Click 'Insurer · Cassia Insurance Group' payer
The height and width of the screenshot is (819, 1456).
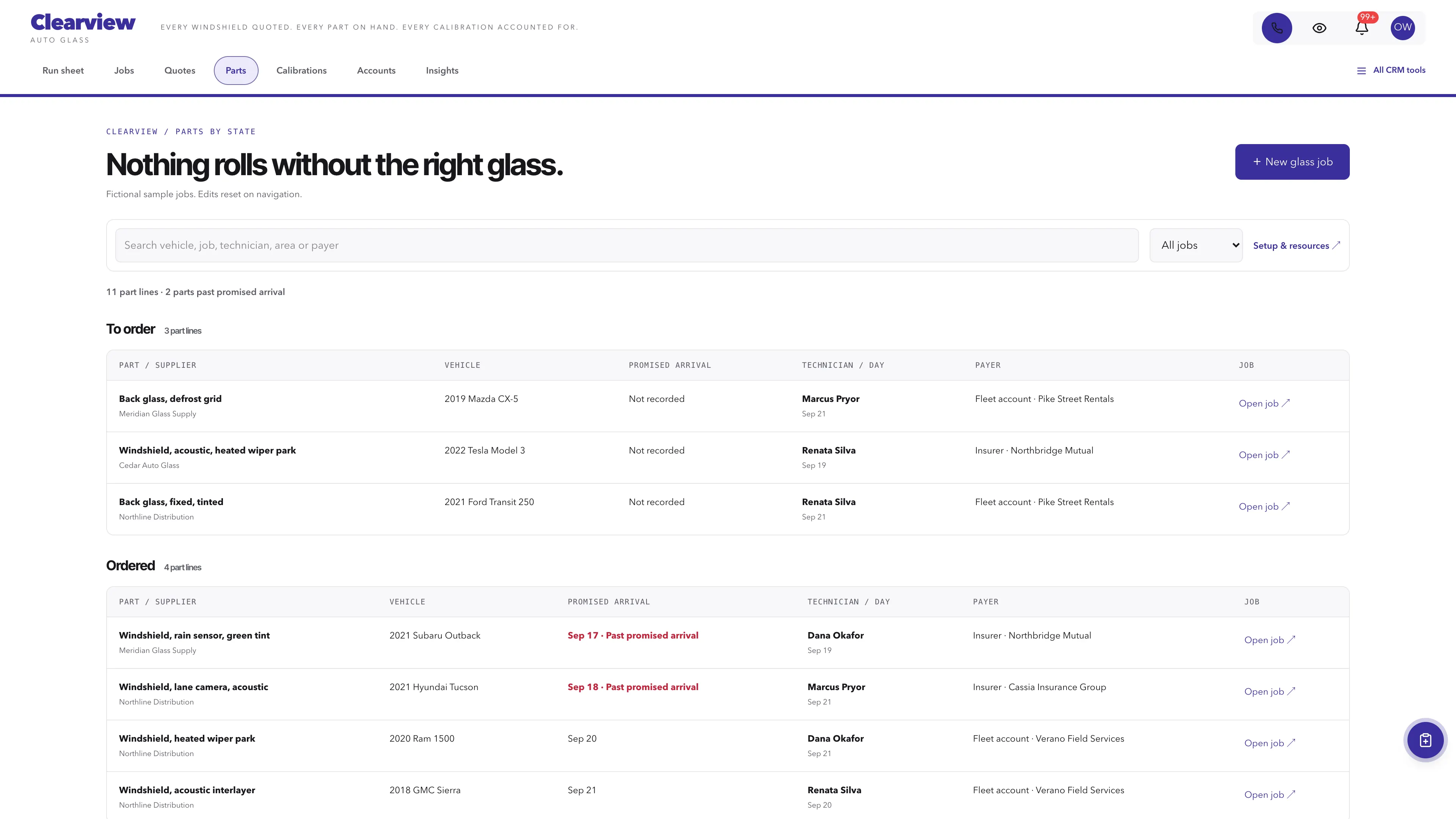pos(1039,687)
